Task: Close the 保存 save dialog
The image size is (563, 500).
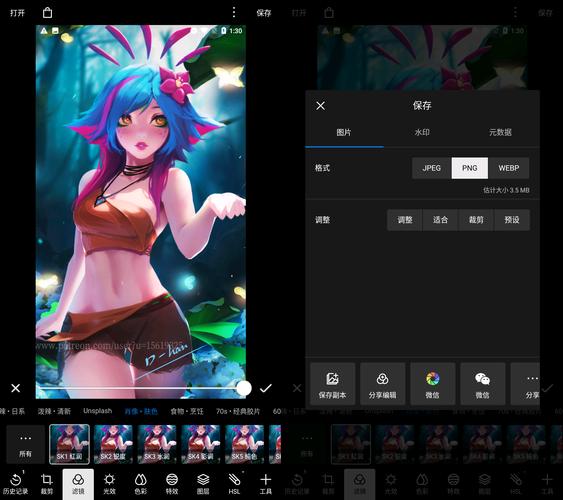Action: click(x=320, y=106)
